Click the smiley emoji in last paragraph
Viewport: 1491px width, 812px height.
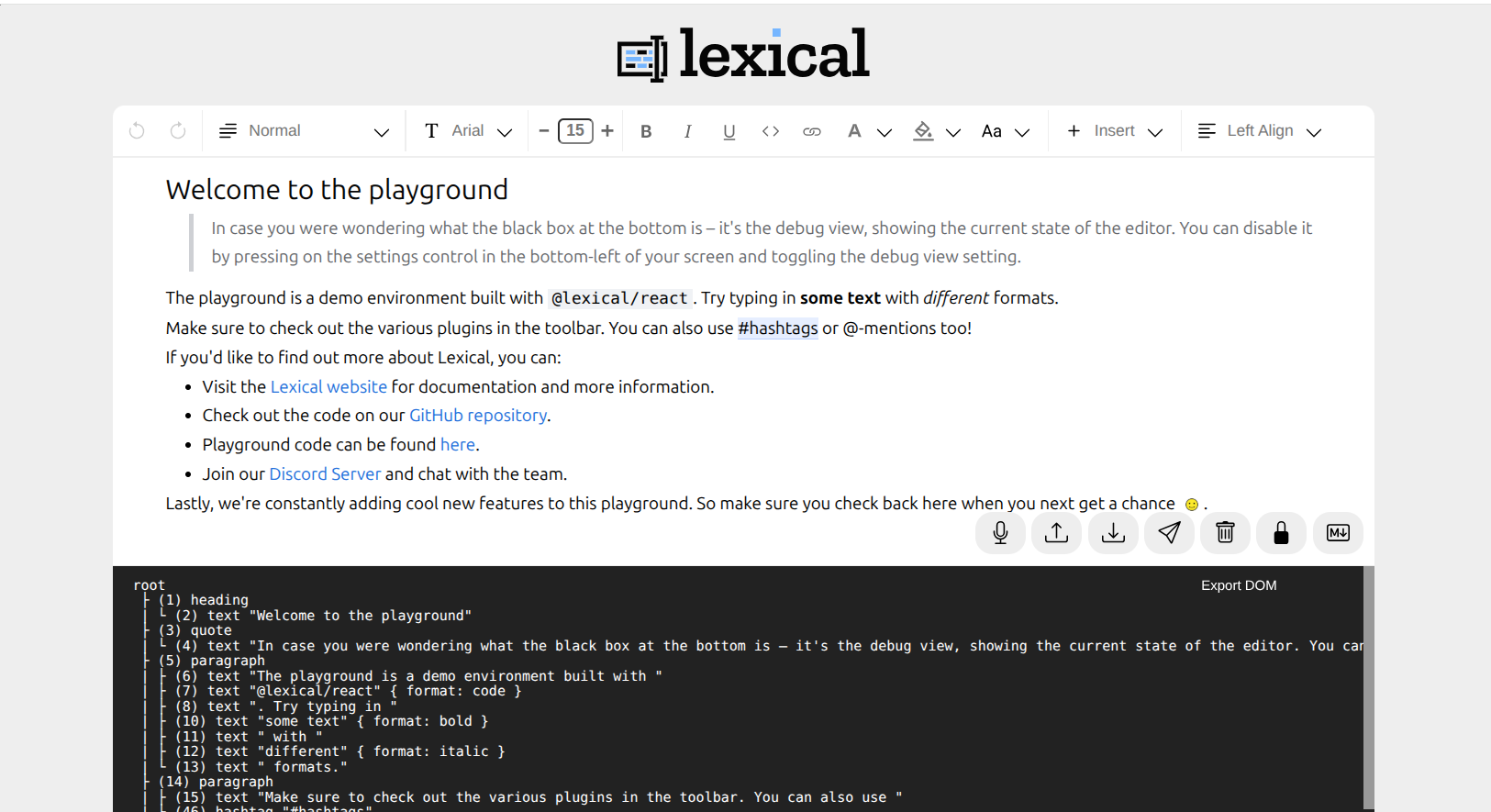[x=1192, y=505]
